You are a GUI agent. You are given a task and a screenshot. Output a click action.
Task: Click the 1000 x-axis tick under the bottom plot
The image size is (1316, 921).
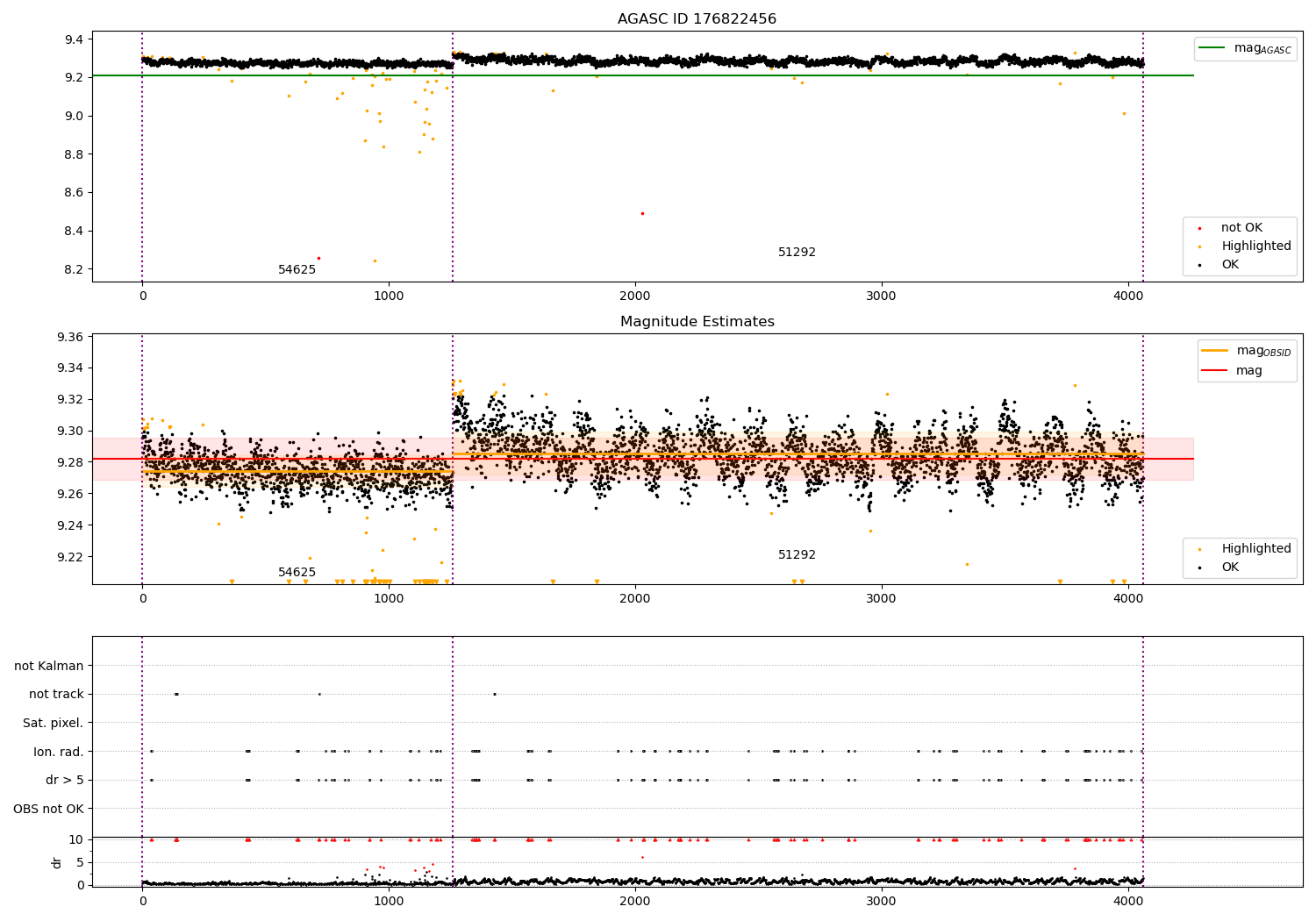[x=389, y=900]
